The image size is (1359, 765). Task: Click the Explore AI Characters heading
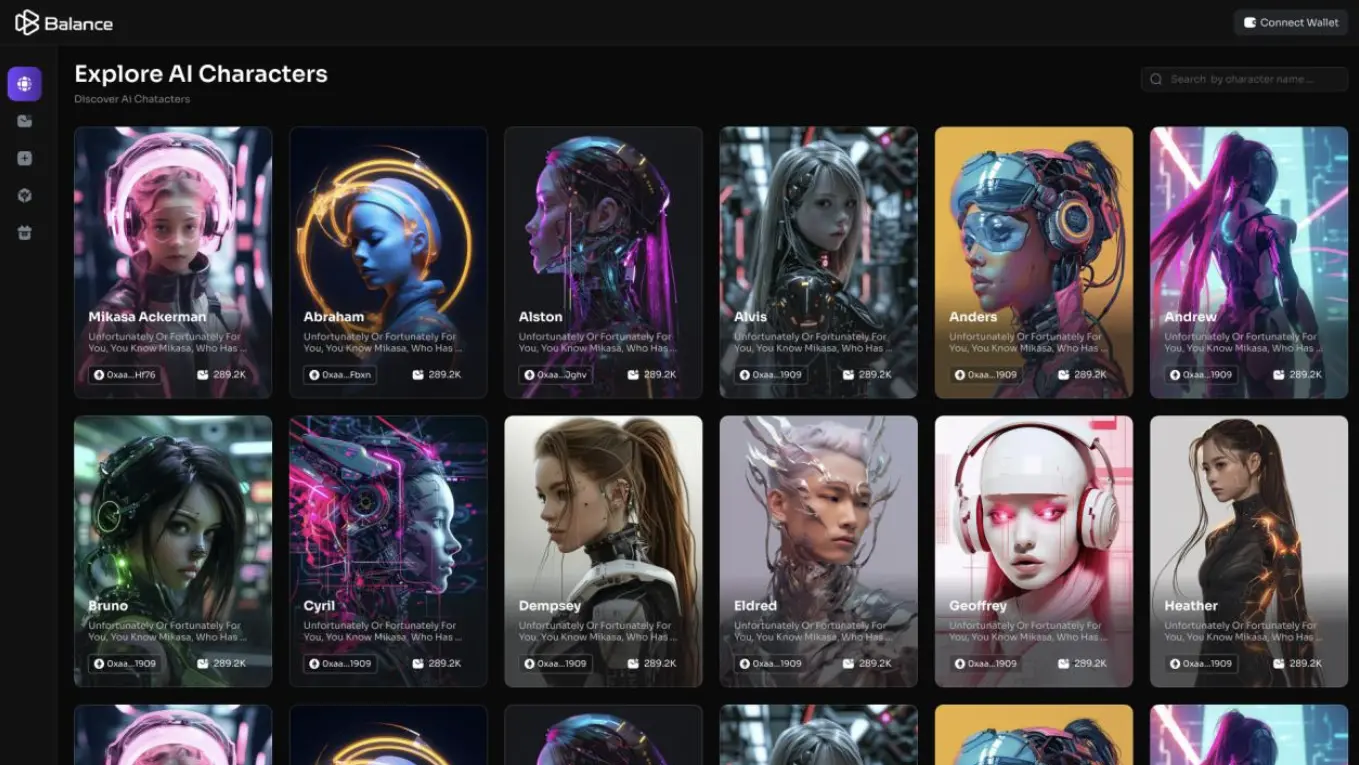200,73
